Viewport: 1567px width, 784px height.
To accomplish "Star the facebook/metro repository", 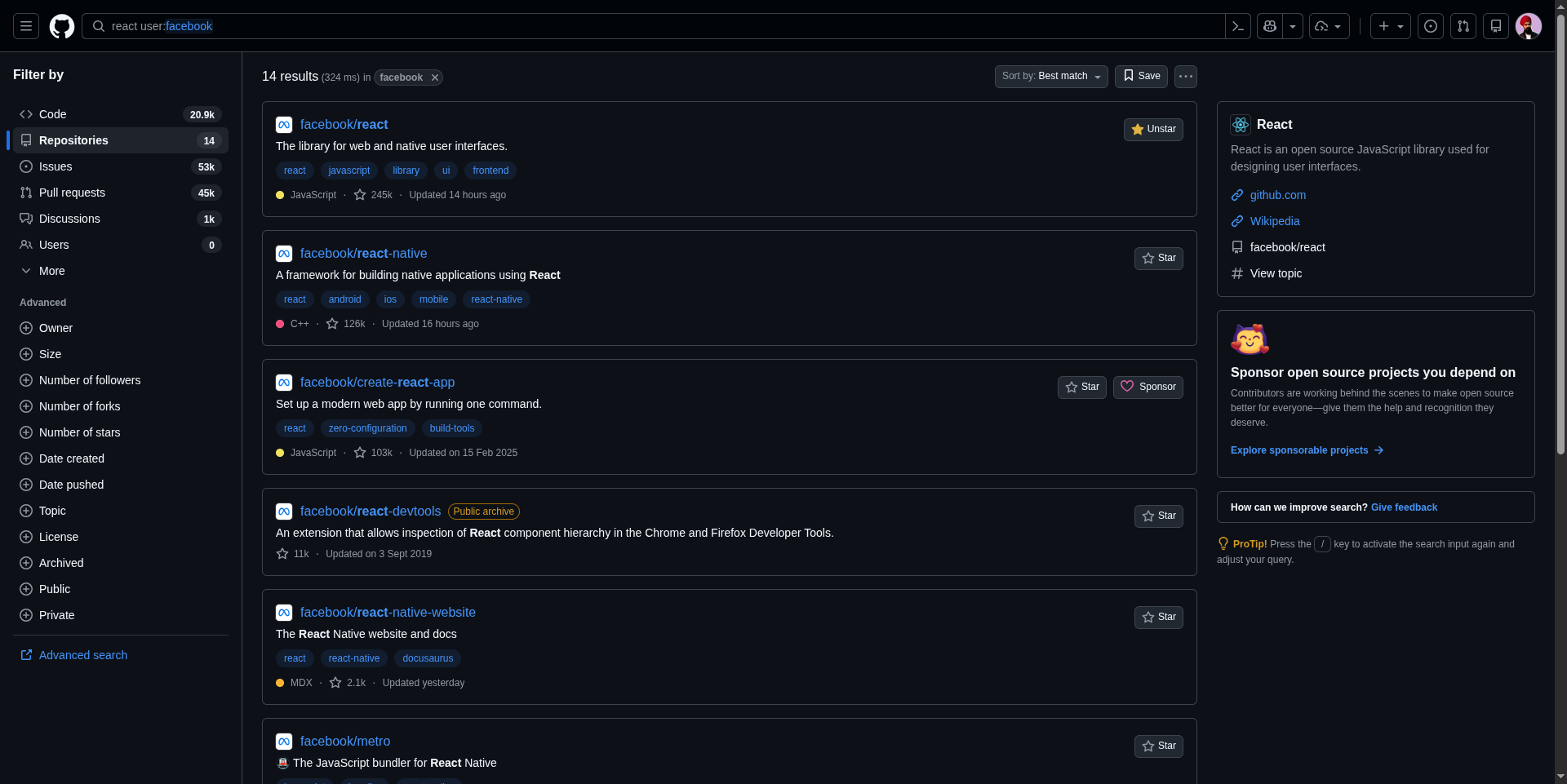I will click(1159, 746).
